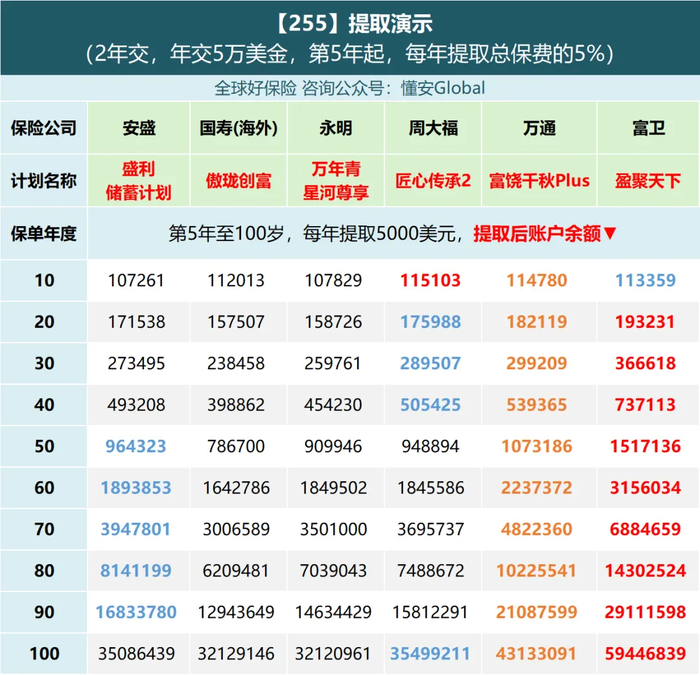This screenshot has width=700, height=675.
Task: Click the red value 115103
Action: pos(430,280)
